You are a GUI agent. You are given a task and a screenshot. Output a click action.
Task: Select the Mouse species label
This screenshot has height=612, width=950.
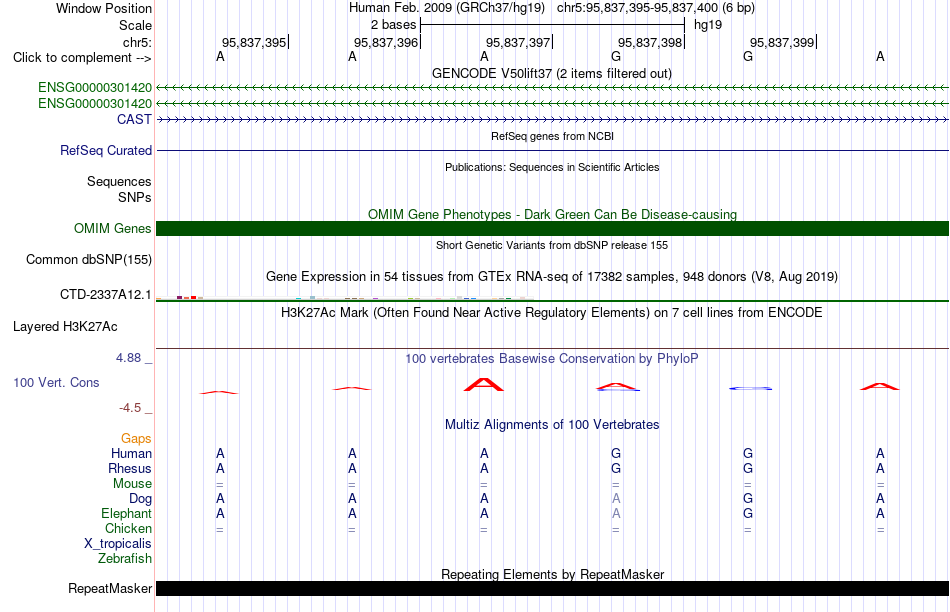tap(132, 484)
